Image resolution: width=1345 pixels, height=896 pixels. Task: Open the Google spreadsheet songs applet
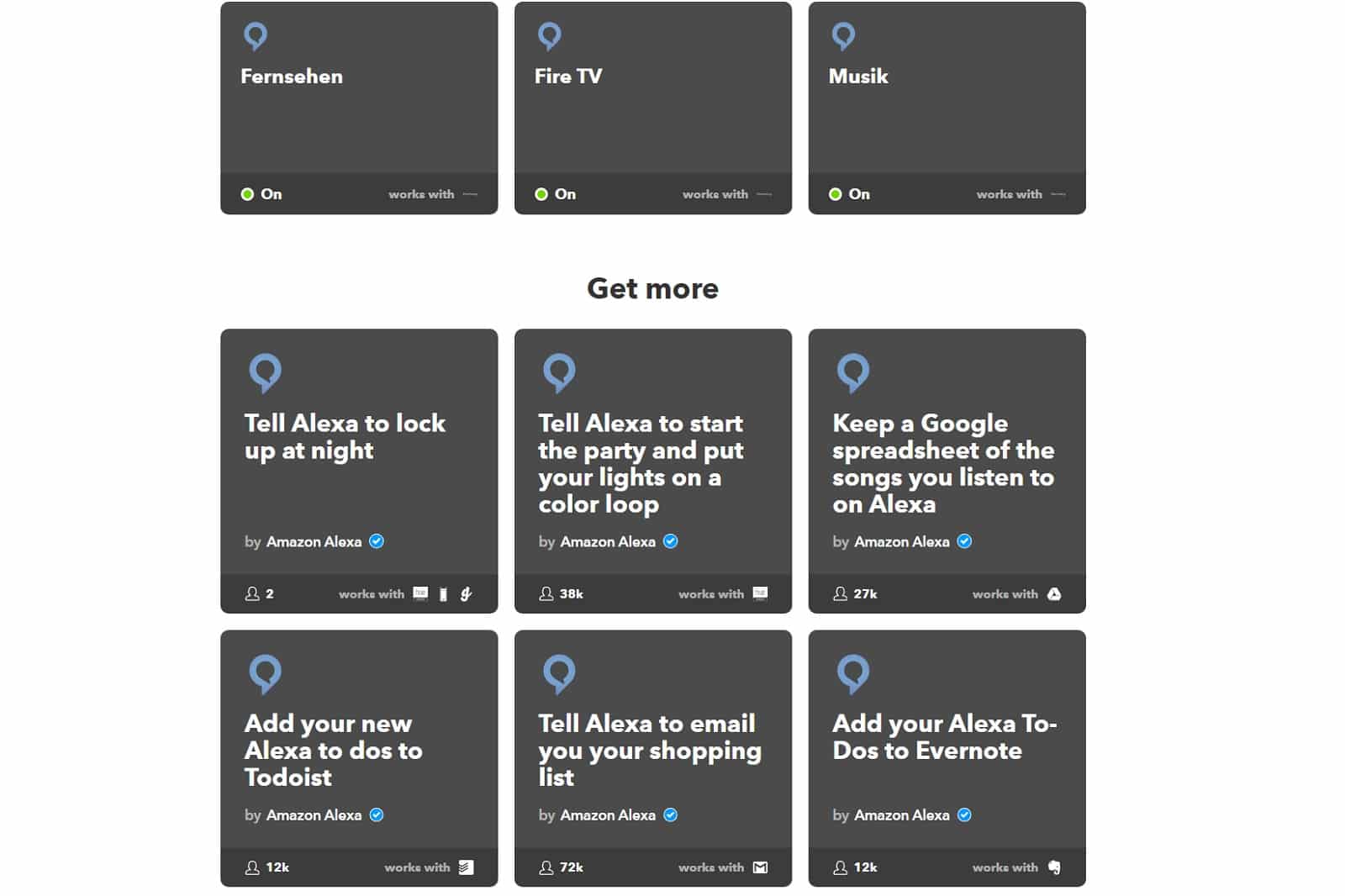point(942,463)
